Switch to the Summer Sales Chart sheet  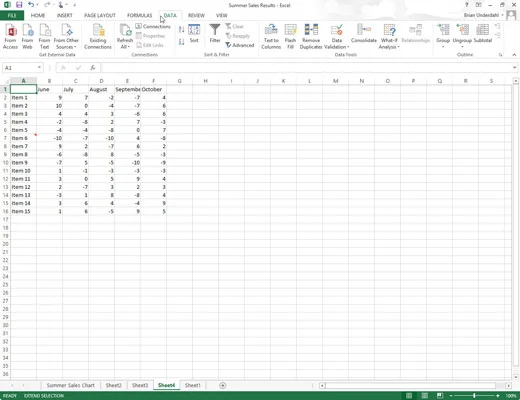click(71, 385)
